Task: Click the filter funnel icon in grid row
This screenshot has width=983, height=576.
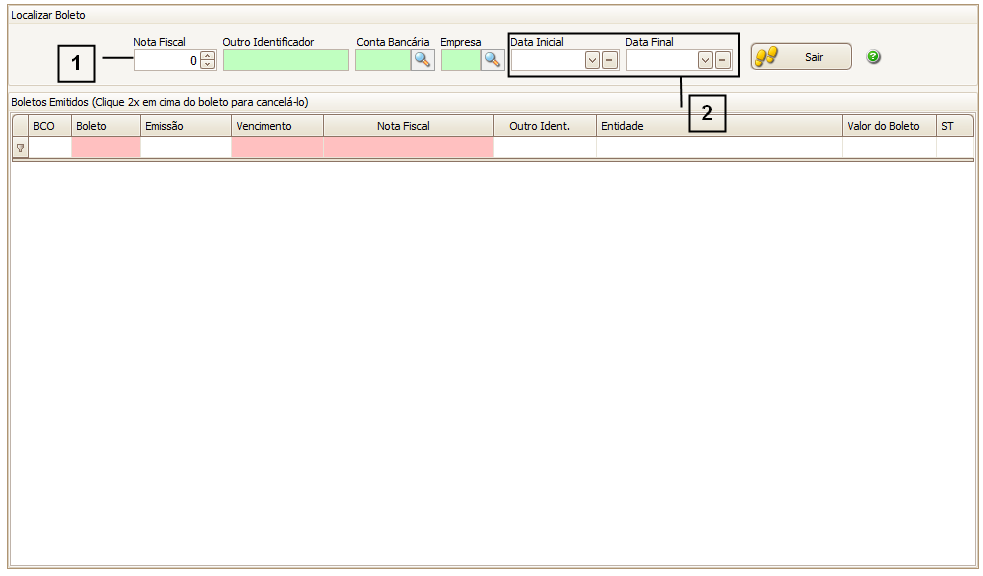Action: point(20,148)
